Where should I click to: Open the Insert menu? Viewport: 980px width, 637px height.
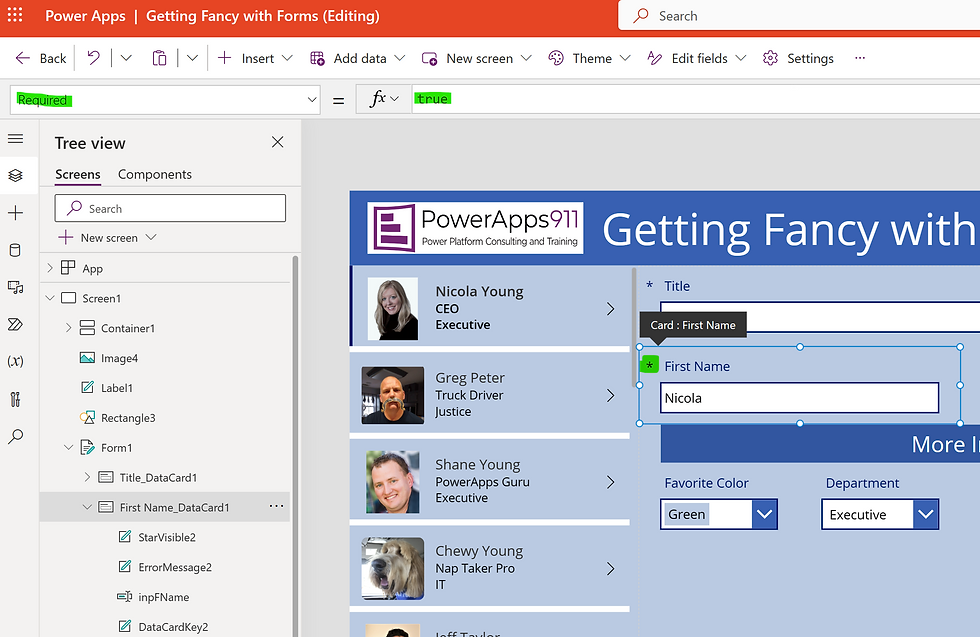[255, 58]
